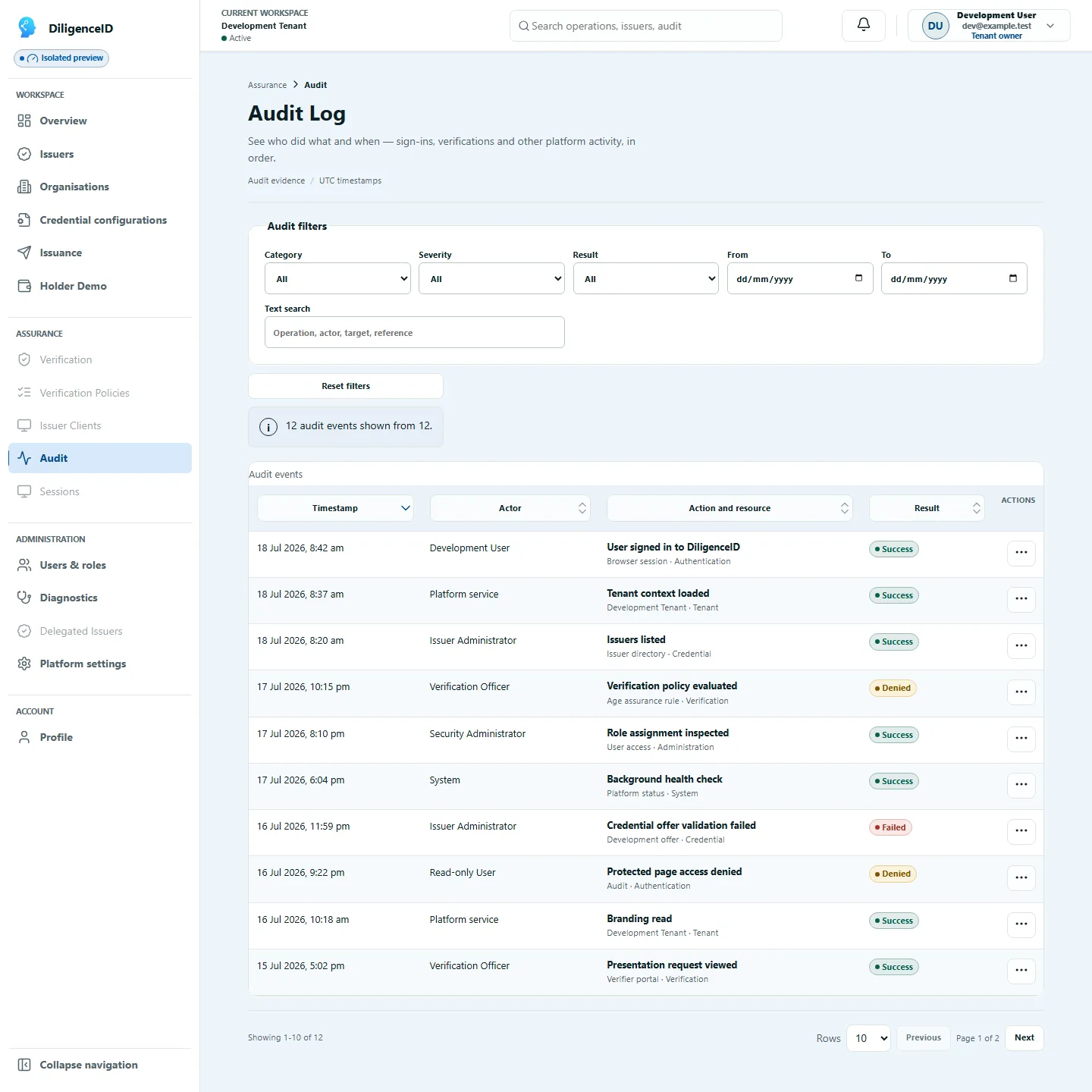Click Reset filters button

[346, 386]
